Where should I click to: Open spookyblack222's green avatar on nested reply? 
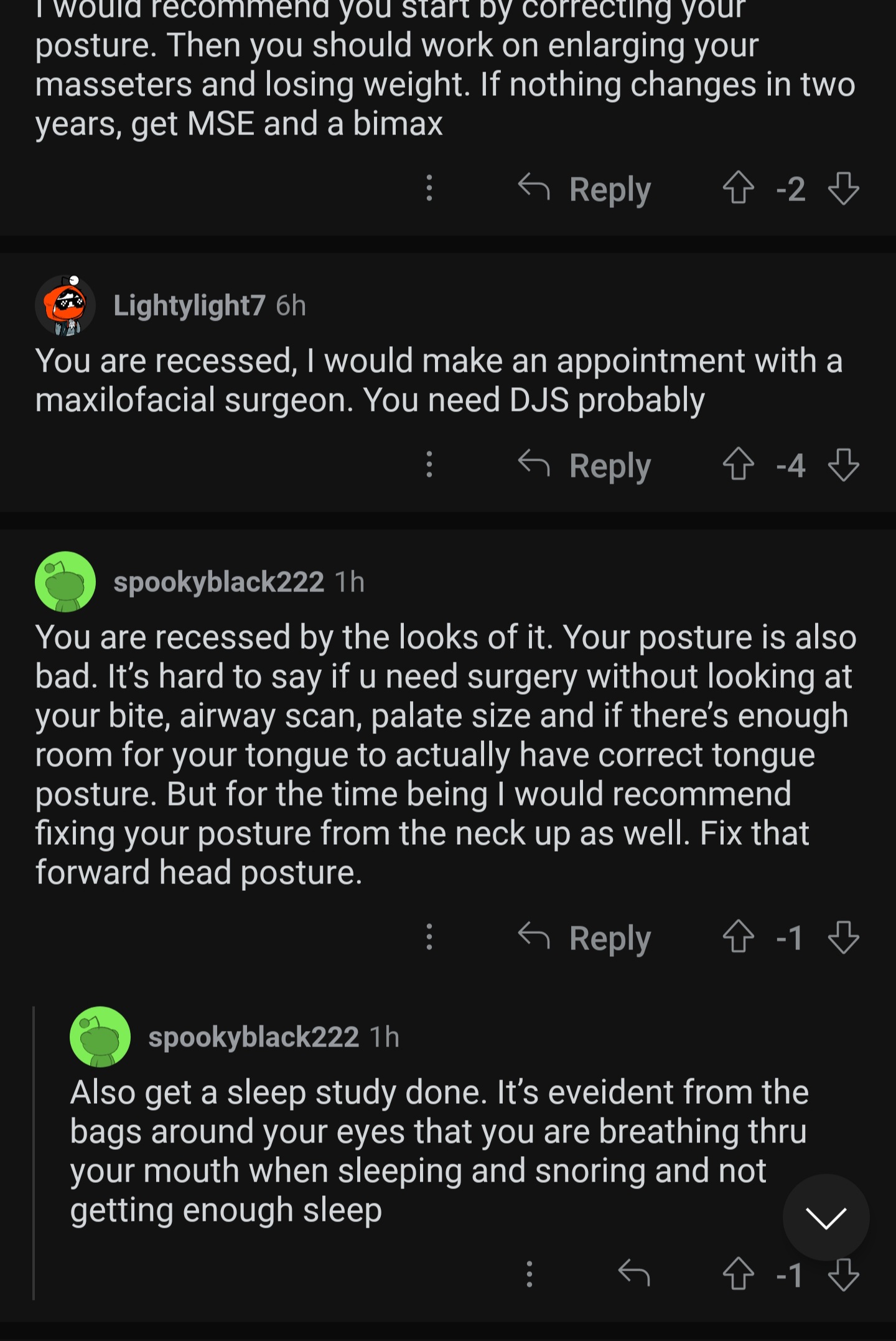pos(100,1037)
